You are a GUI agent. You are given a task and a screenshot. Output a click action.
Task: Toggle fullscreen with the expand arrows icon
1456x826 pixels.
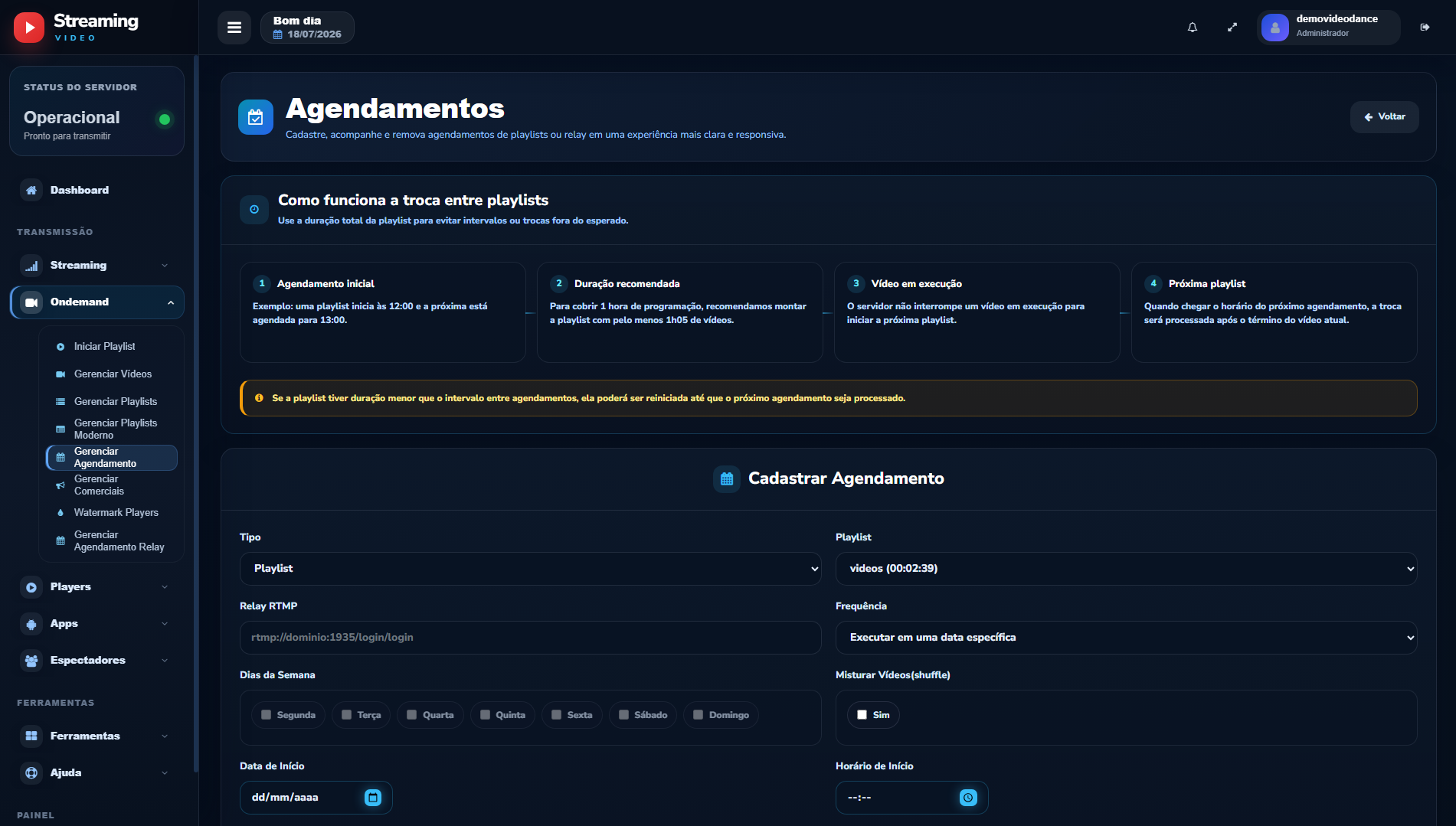click(1232, 28)
